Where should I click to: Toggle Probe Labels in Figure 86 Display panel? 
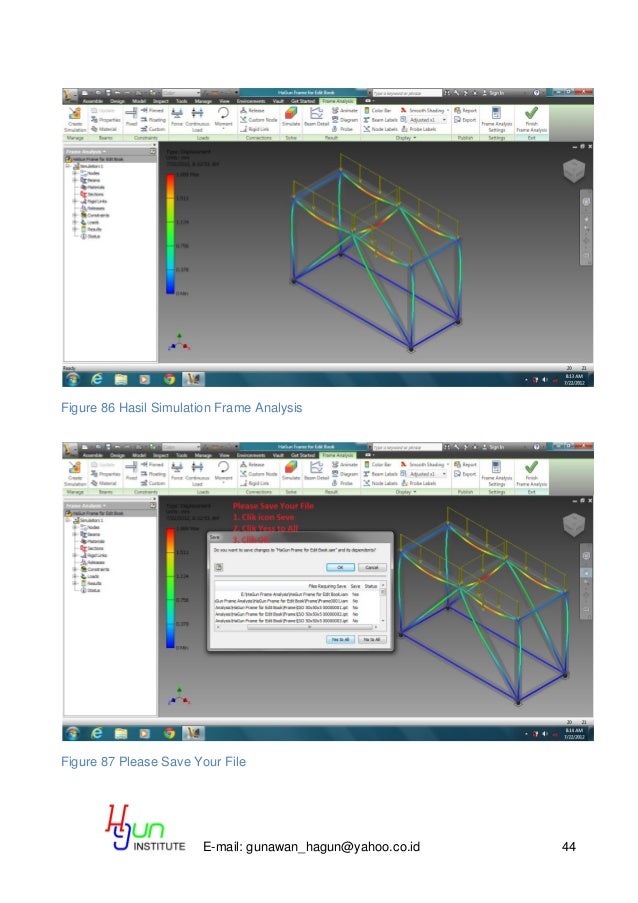[x=419, y=129]
